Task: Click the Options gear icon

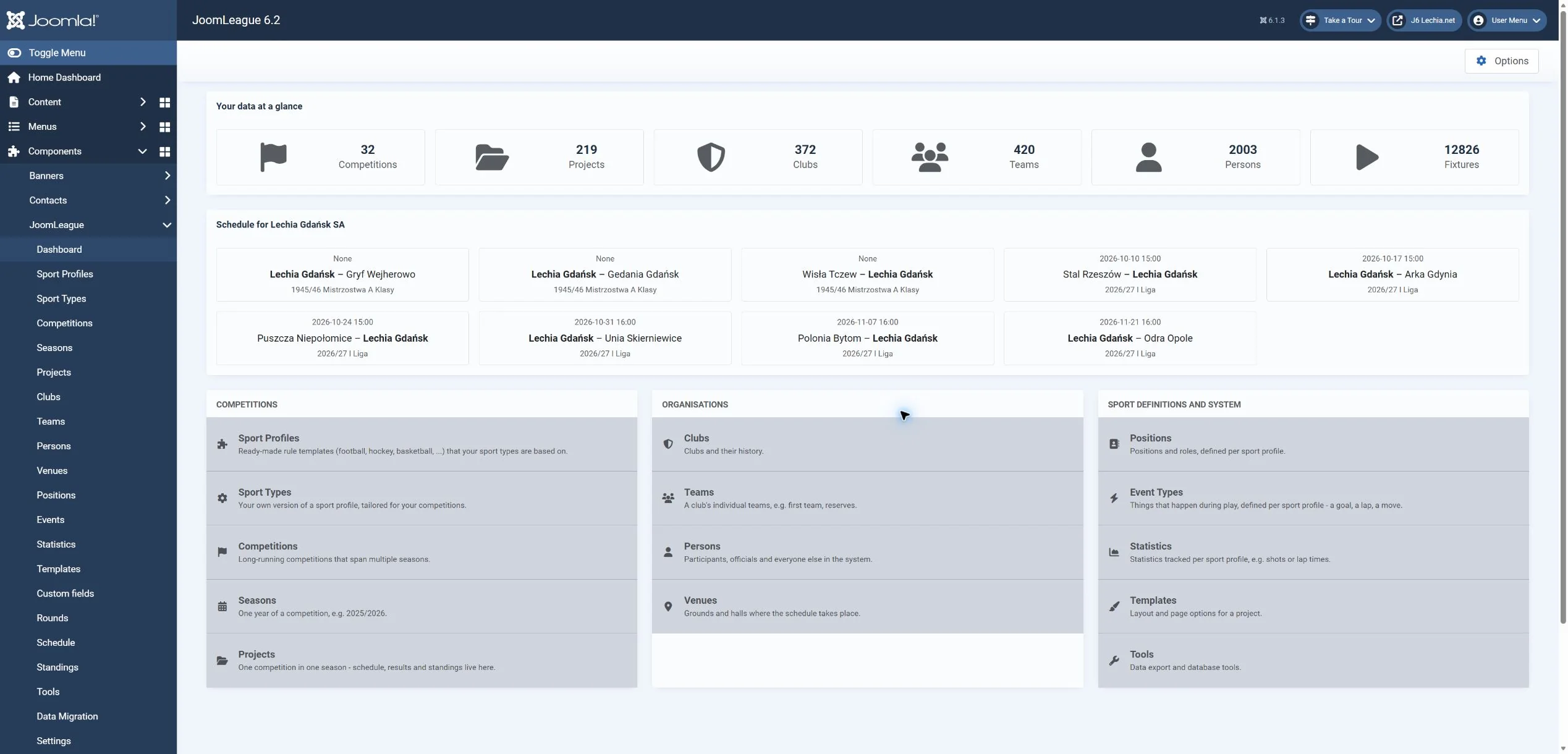Action: pos(1481,61)
